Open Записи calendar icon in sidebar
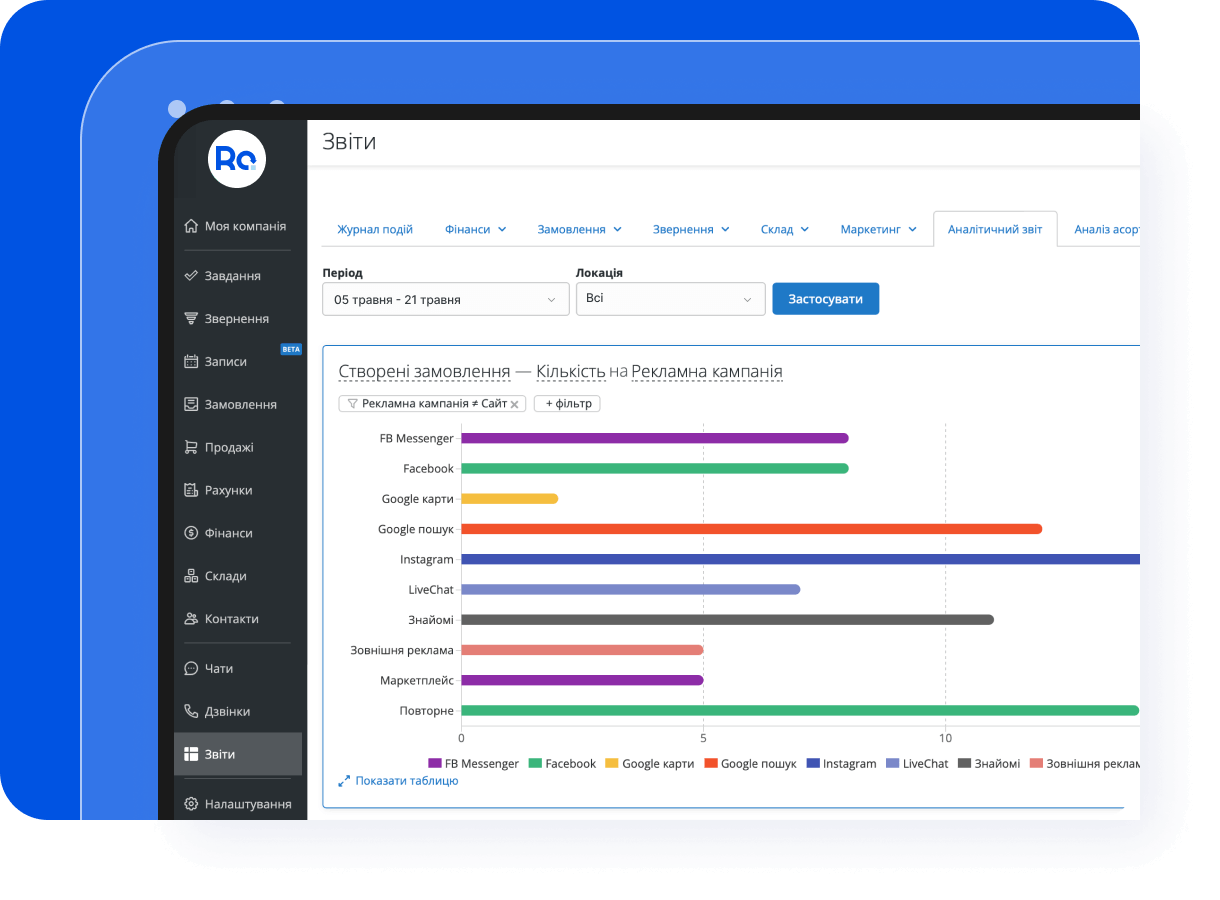The width and height of the screenshot is (1220, 900). pyautogui.click(x=191, y=362)
